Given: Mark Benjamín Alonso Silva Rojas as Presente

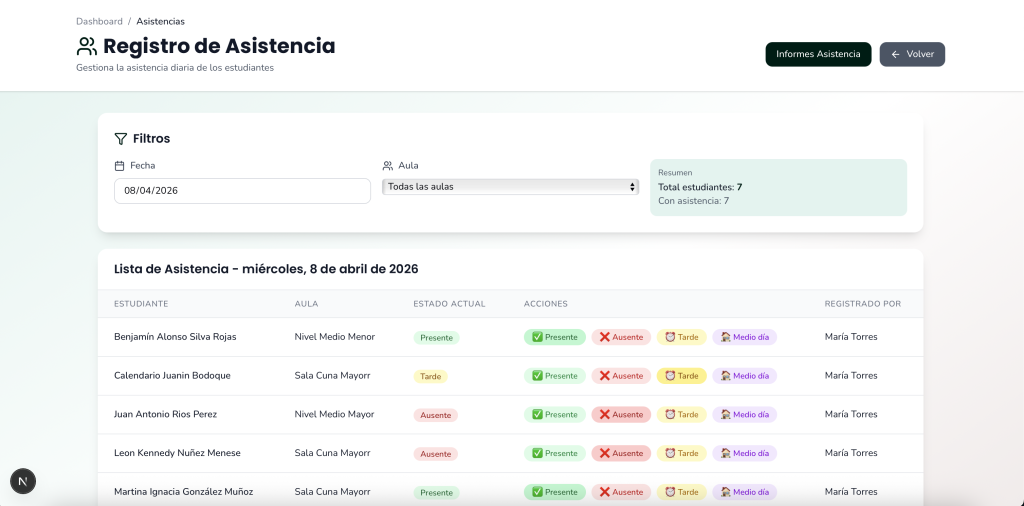Looking at the screenshot, I should (x=555, y=338).
